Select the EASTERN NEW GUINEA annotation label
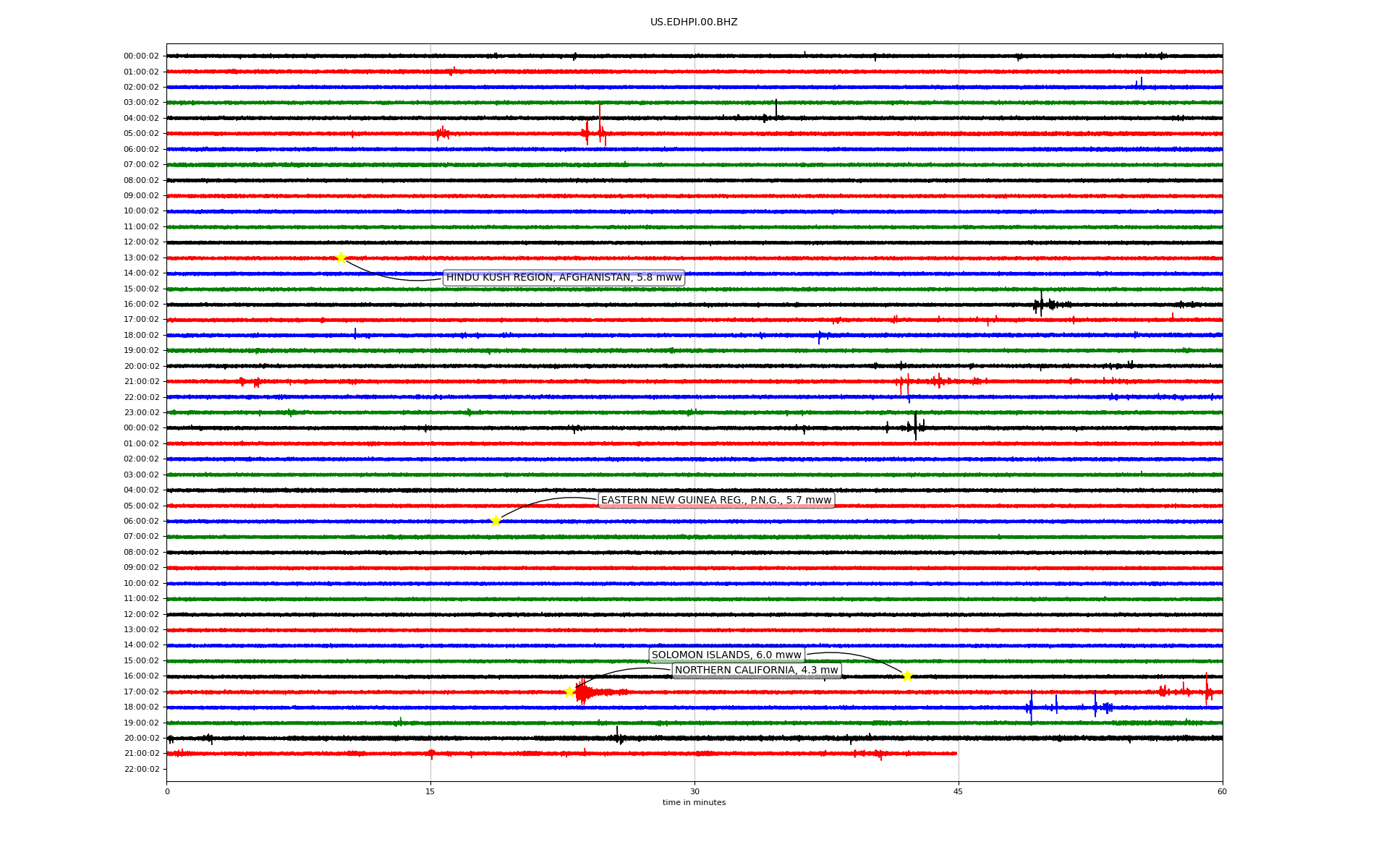 tap(716, 501)
